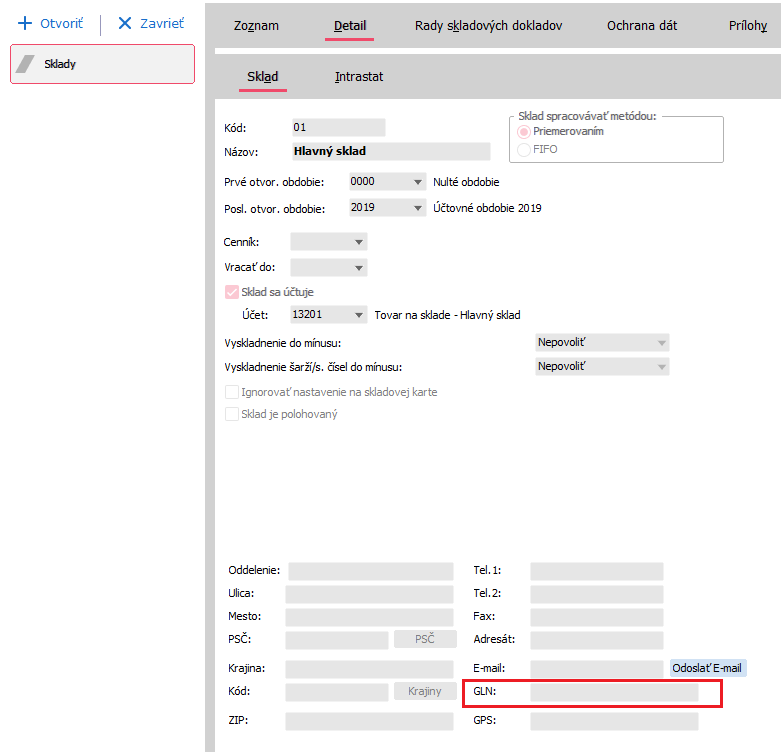
Task: Open the Ochrana dát tab
Action: 641,25
